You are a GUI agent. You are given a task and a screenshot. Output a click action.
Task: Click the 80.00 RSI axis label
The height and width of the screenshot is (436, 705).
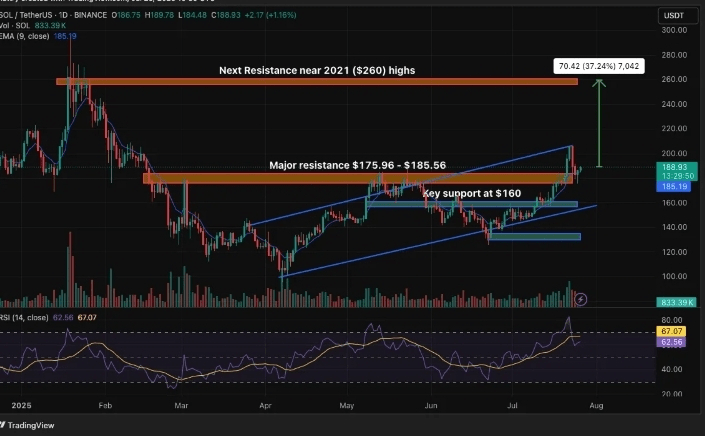[672, 320]
